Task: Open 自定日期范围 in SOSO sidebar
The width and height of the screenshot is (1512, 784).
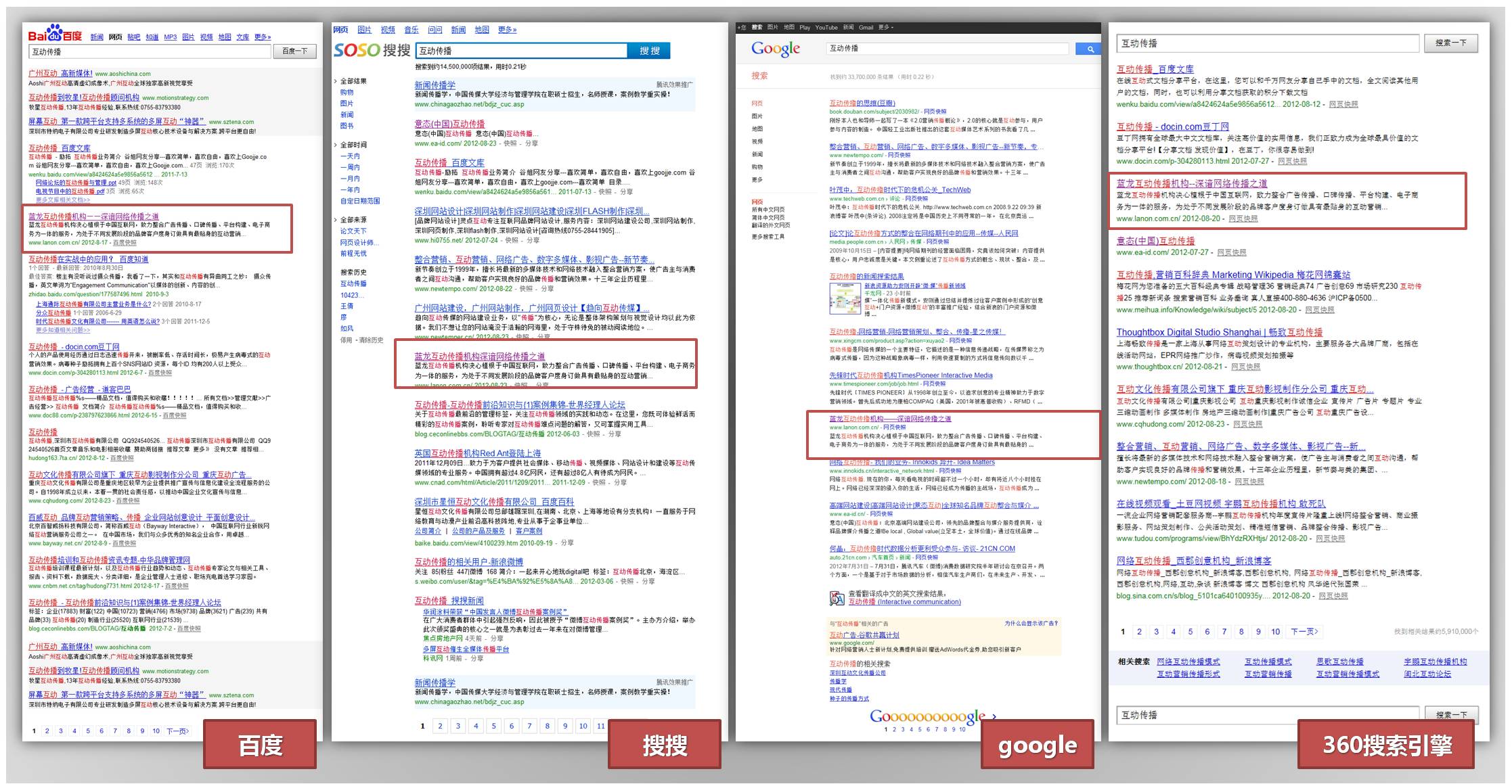Action: pos(360,201)
